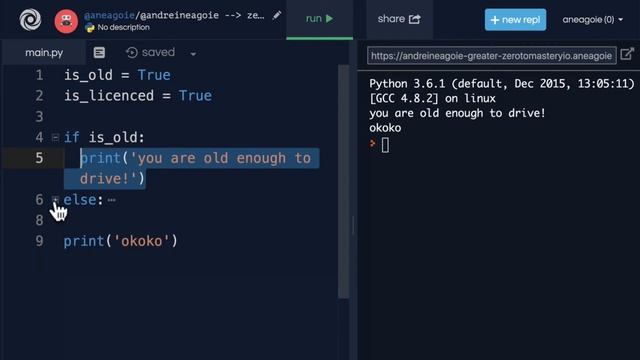Run the program with run button
The image size is (640, 360).
click(320, 19)
